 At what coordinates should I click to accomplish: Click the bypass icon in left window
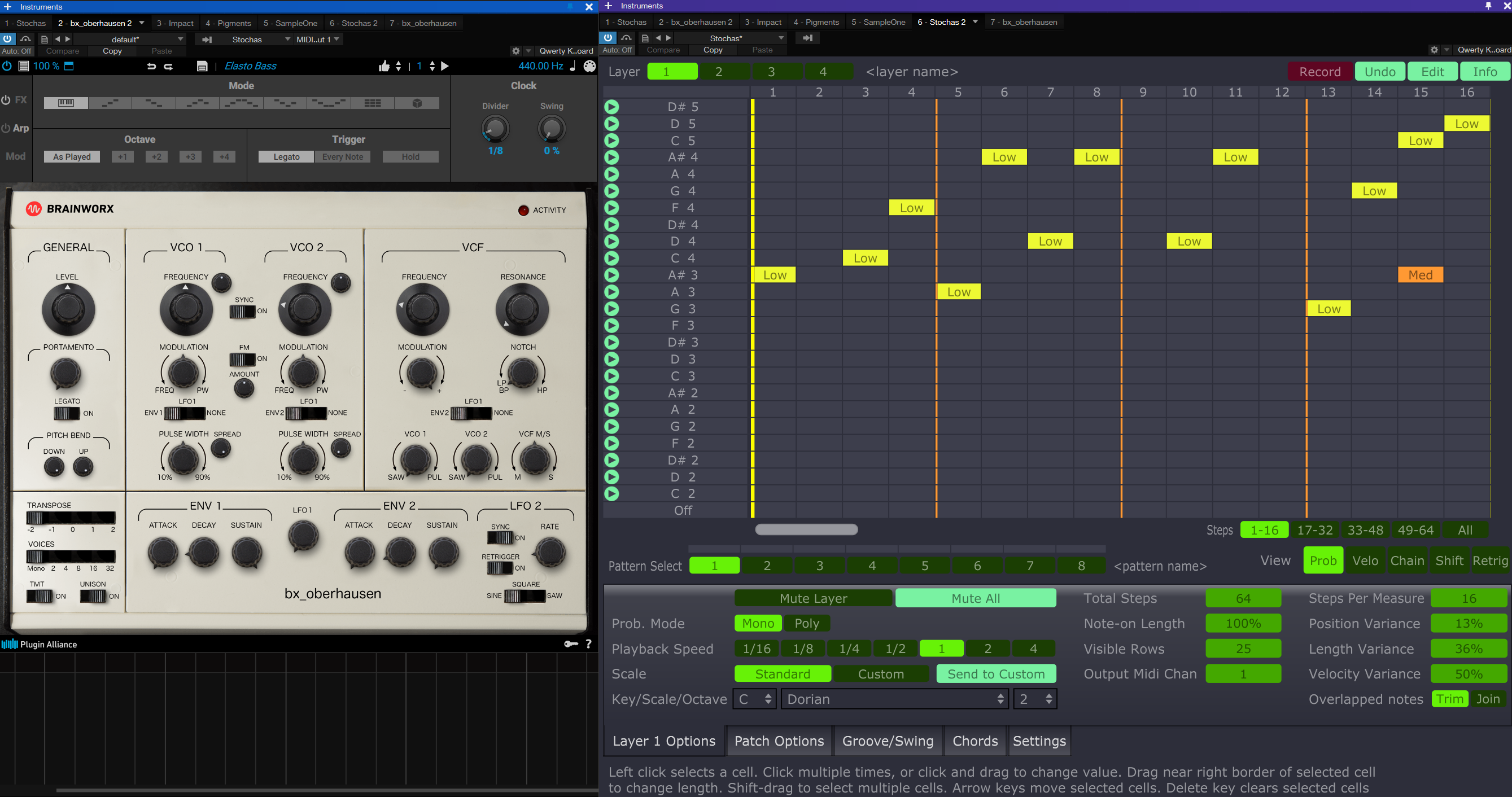[25, 39]
